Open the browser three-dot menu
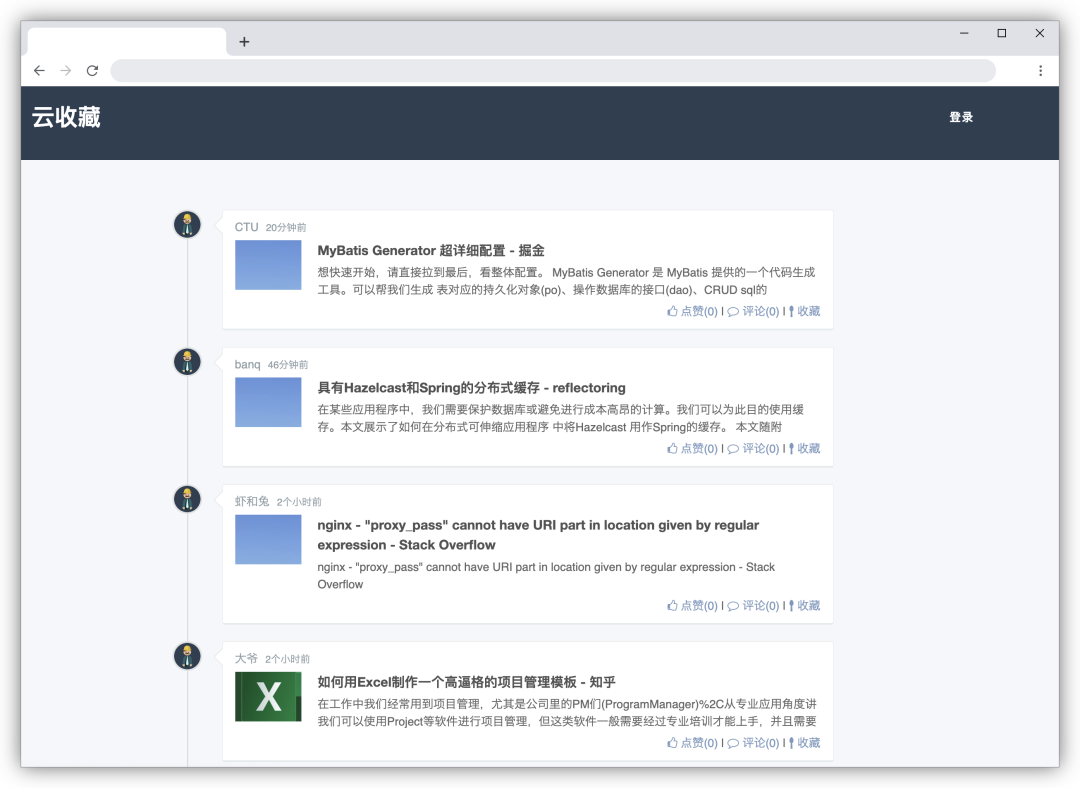Screen dimensions: 1080x788 pyautogui.click(x=1040, y=70)
